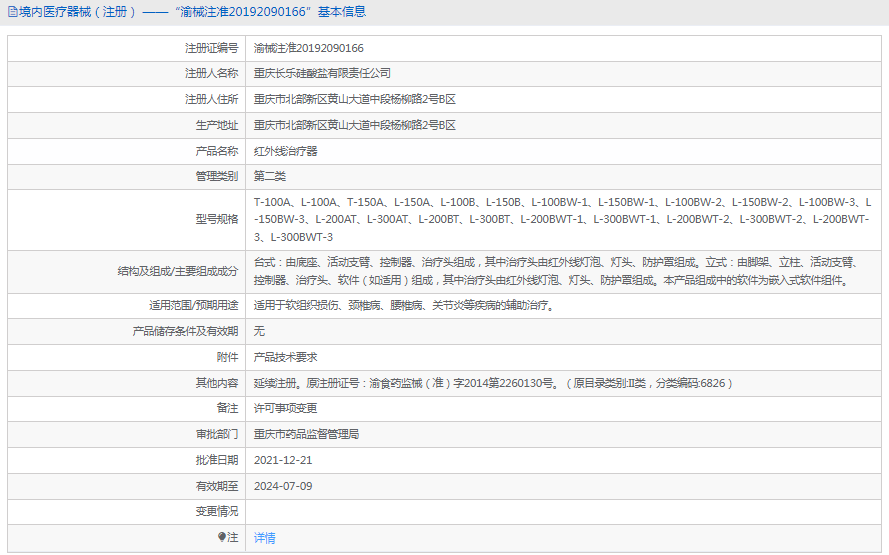Select remark value 许可事项变更
This screenshot has height=555, width=889.
[x=285, y=408]
